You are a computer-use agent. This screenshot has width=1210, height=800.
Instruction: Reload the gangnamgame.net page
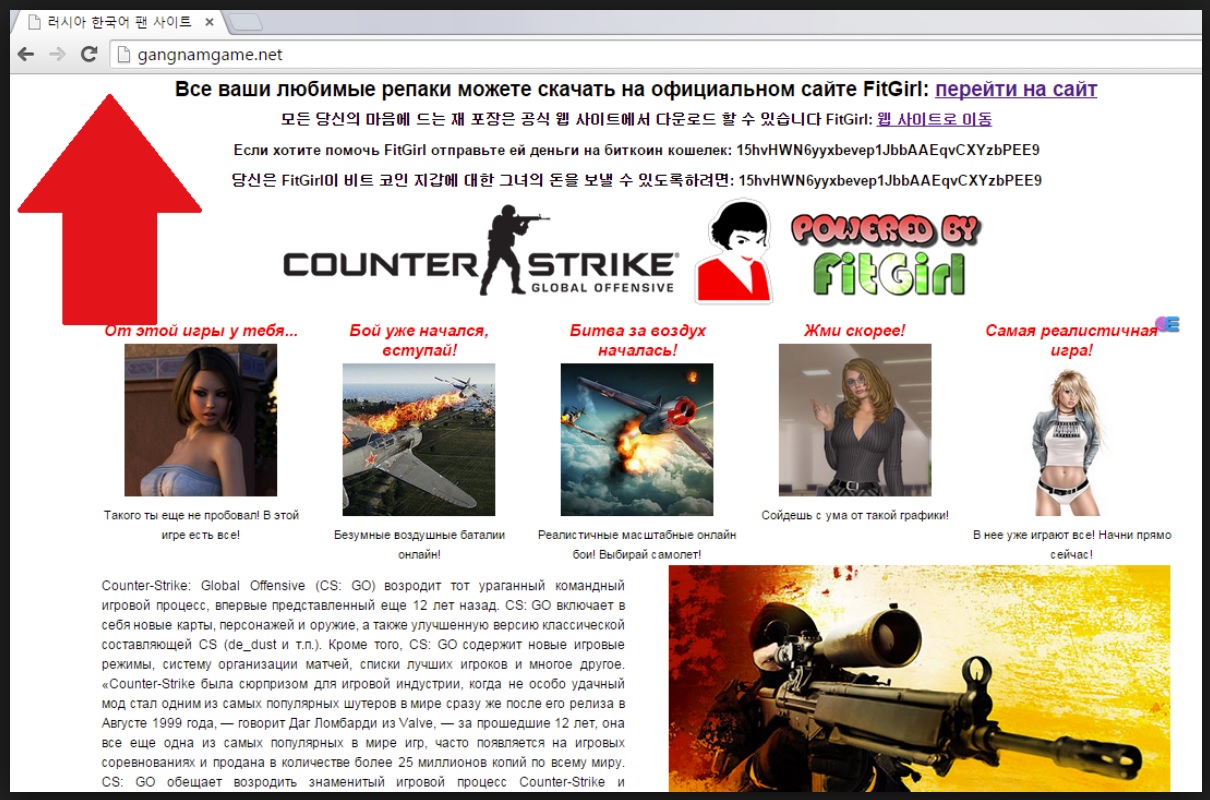89,55
